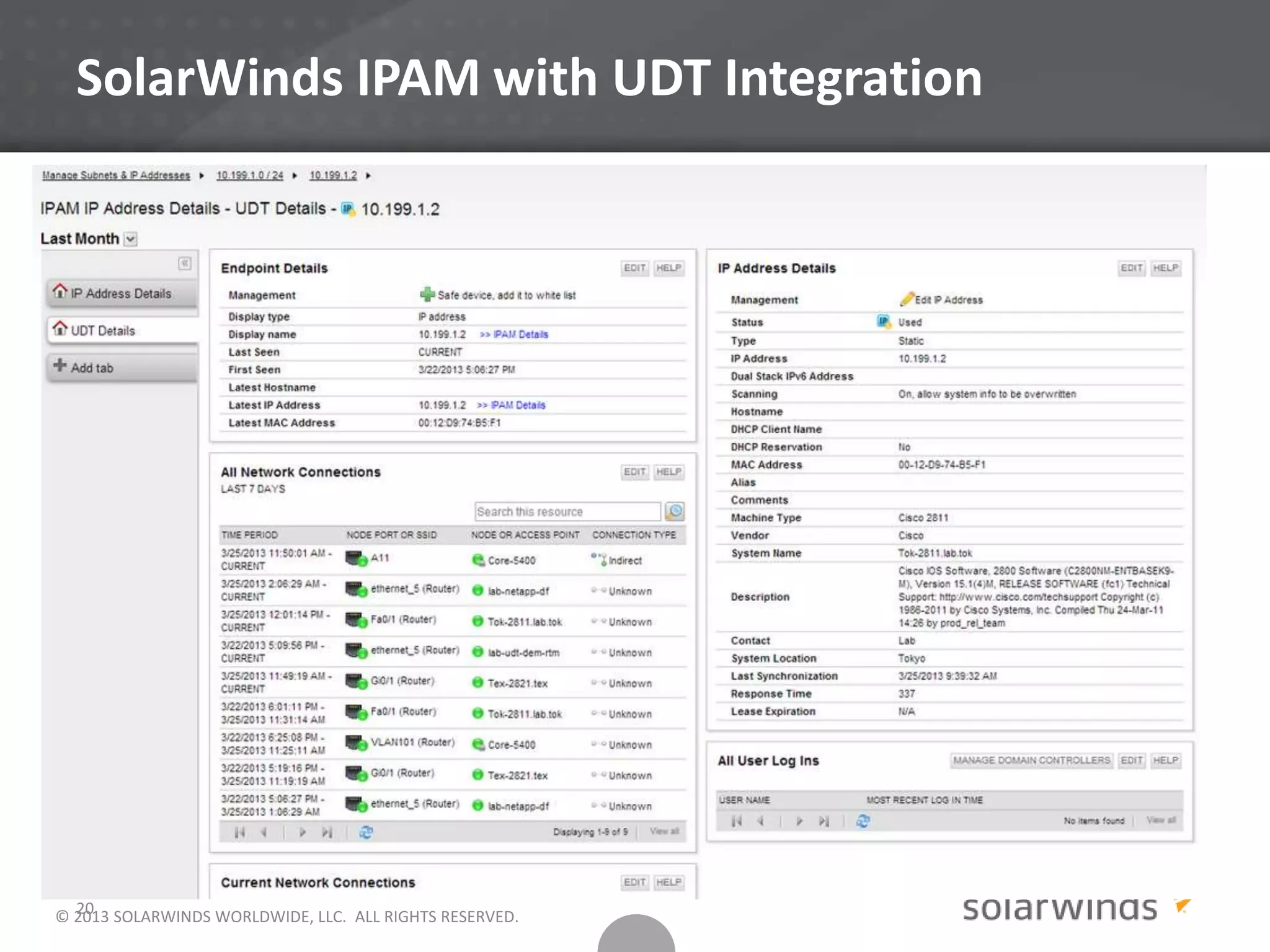This screenshot has width=1270, height=952.
Task: Open lab-udt-dem-rtm node
Action: 523,653
